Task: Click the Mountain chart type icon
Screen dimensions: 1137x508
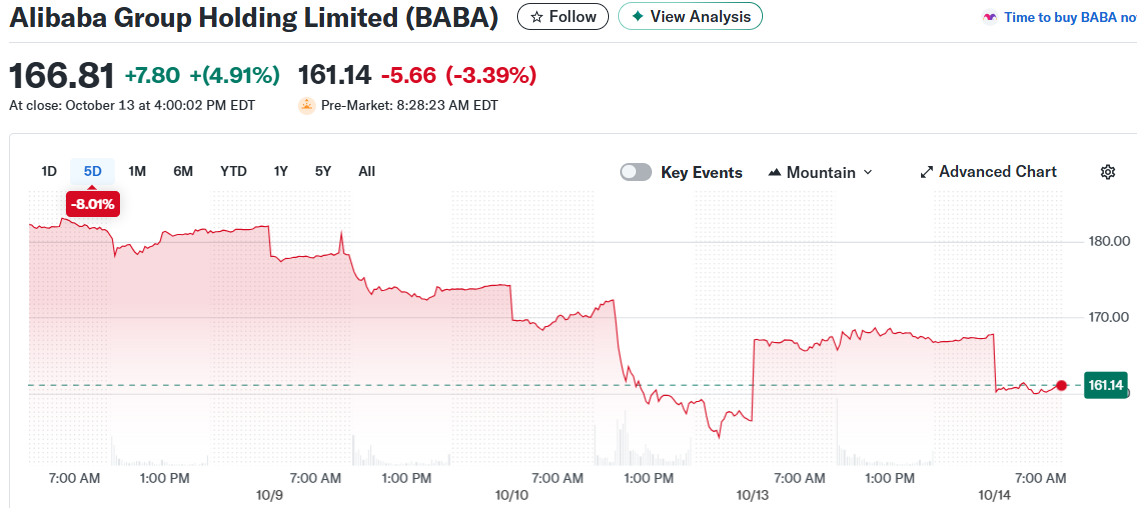Action: pyautogui.click(x=774, y=173)
